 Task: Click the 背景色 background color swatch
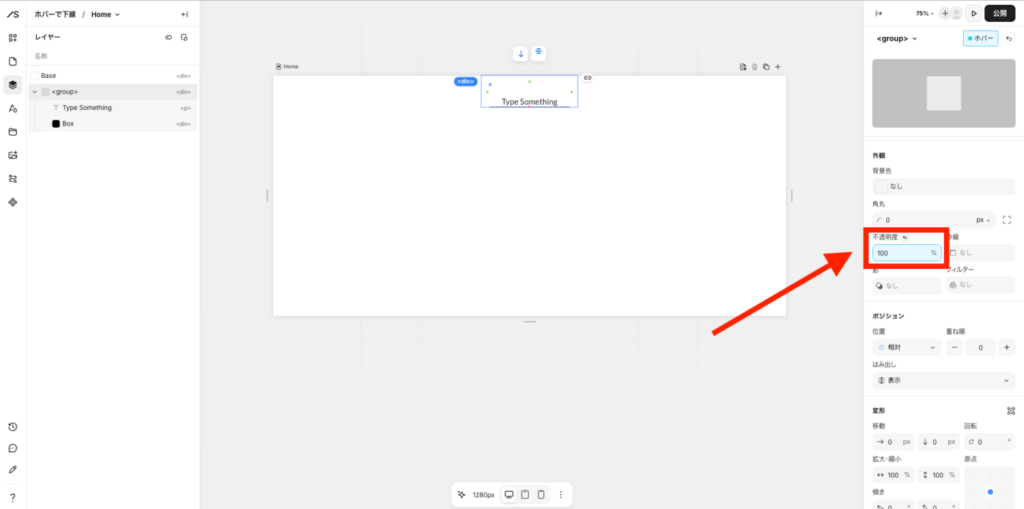point(881,186)
